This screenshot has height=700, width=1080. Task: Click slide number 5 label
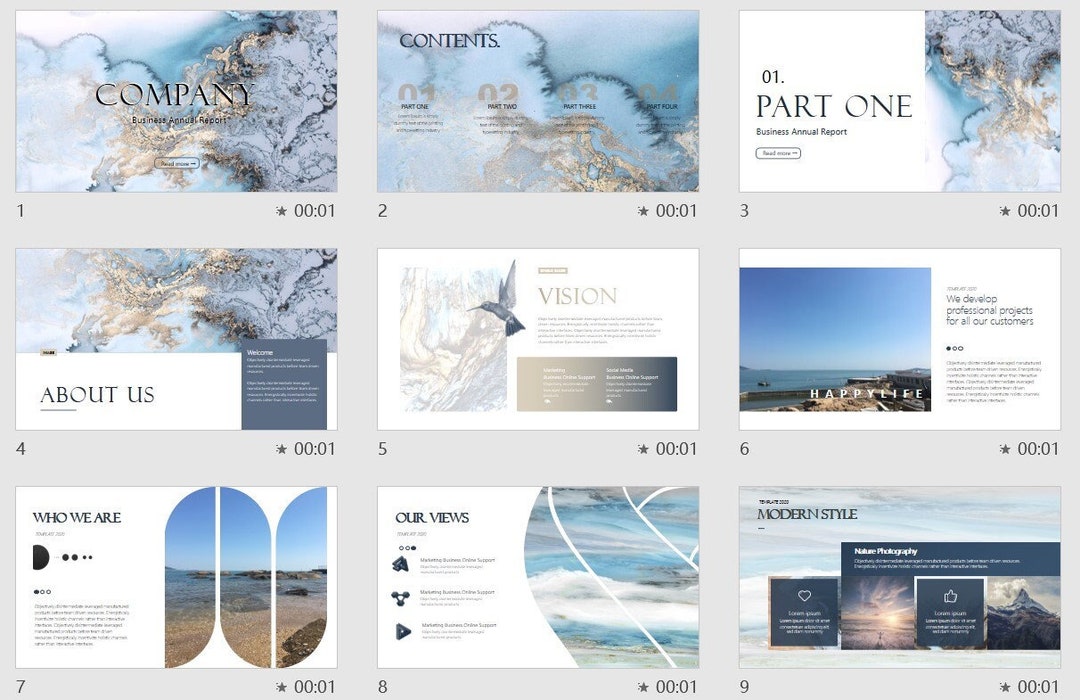tap(382, 449)
